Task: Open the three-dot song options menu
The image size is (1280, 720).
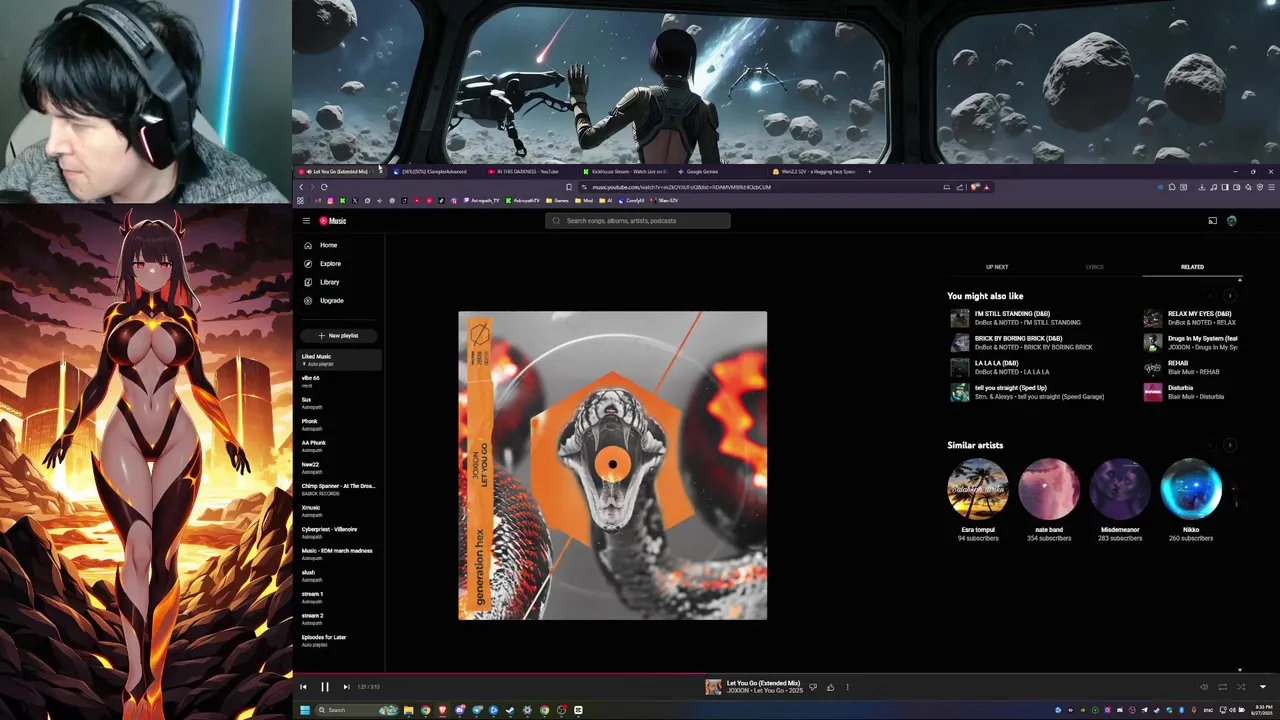Action: 847,687
